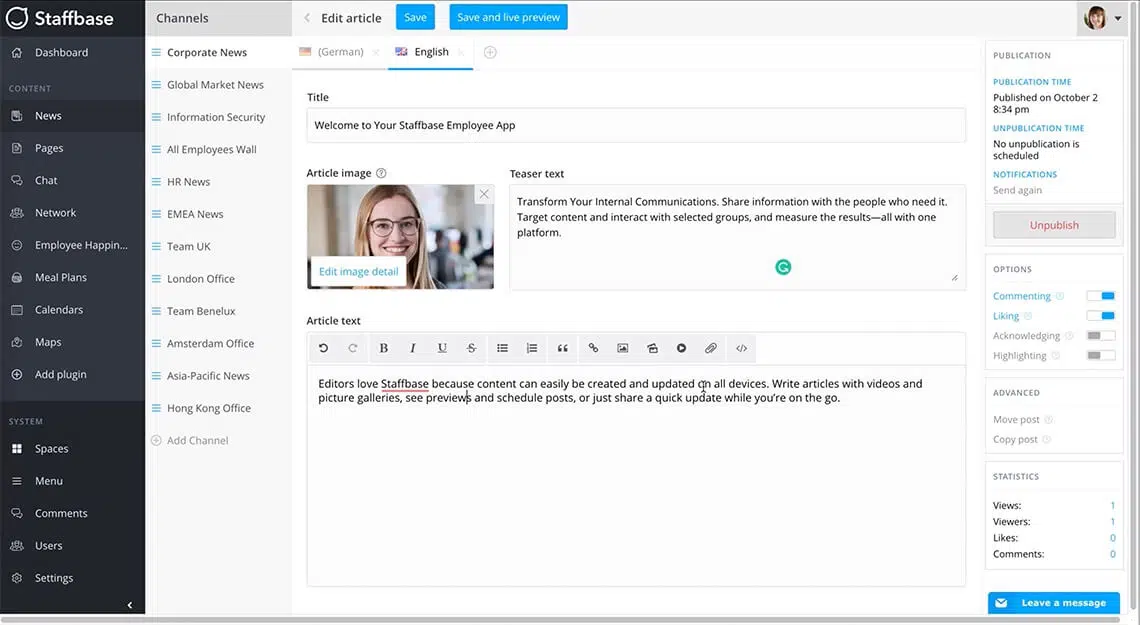Switch to the (German) language tab

(339, 52)
